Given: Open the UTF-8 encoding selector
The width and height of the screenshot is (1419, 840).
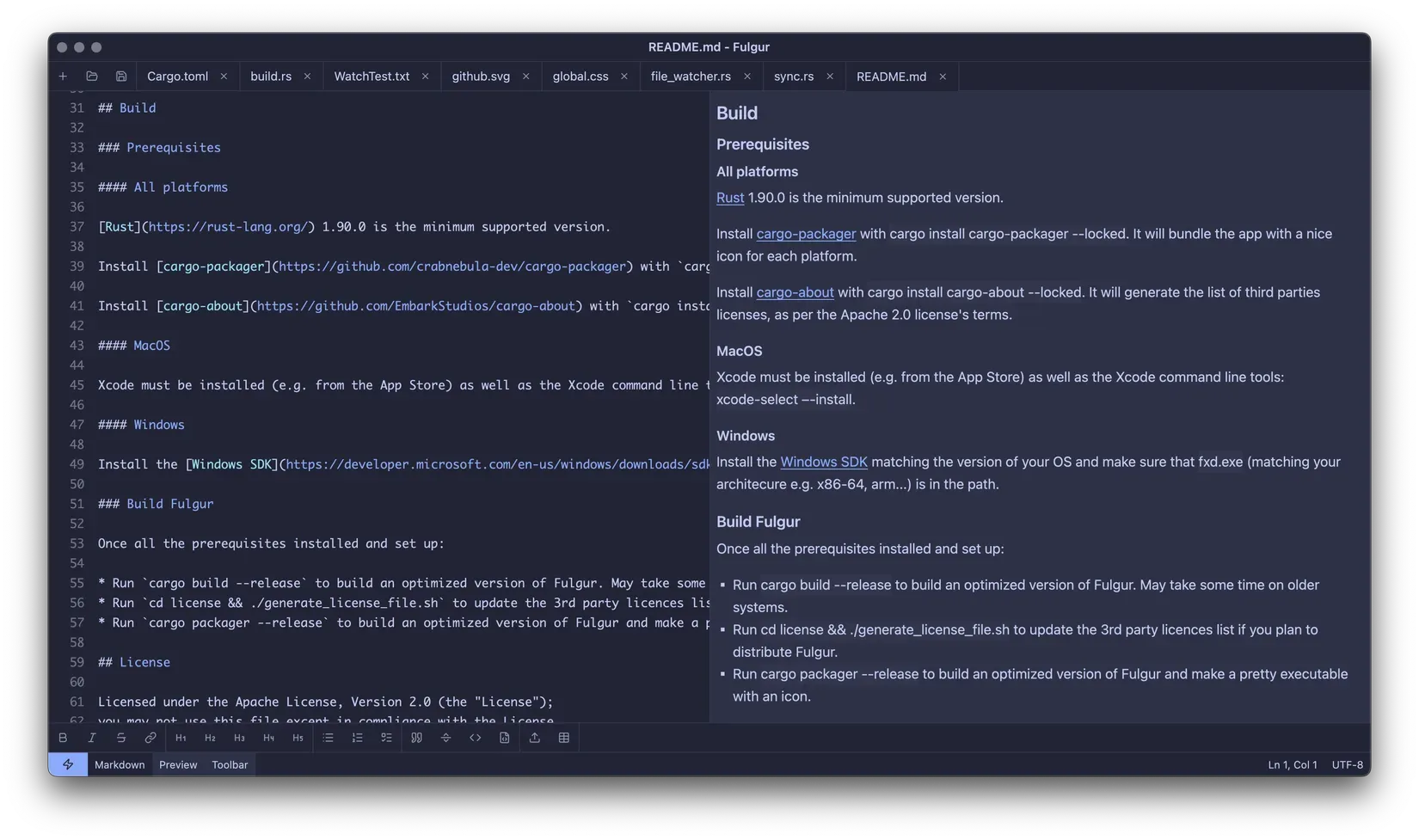Looking at the screenshot, I should click(x=1347, y=763).
